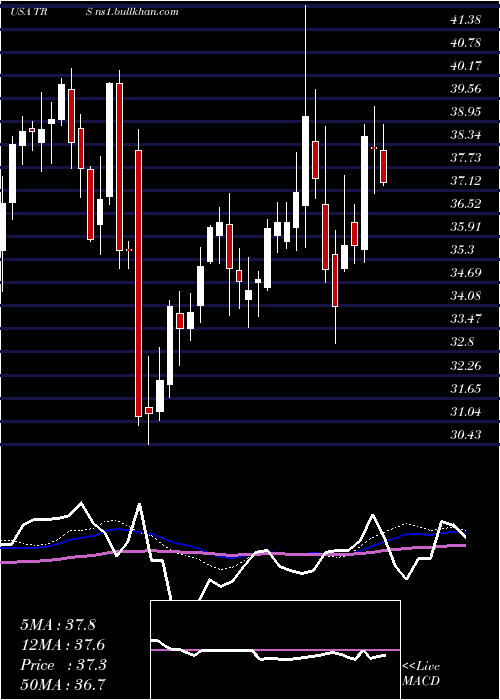Image resolution: width=500 pixels, height=700 pixels.
Task: Click the Price : 37.3 readout
Action: pos(63,665)
